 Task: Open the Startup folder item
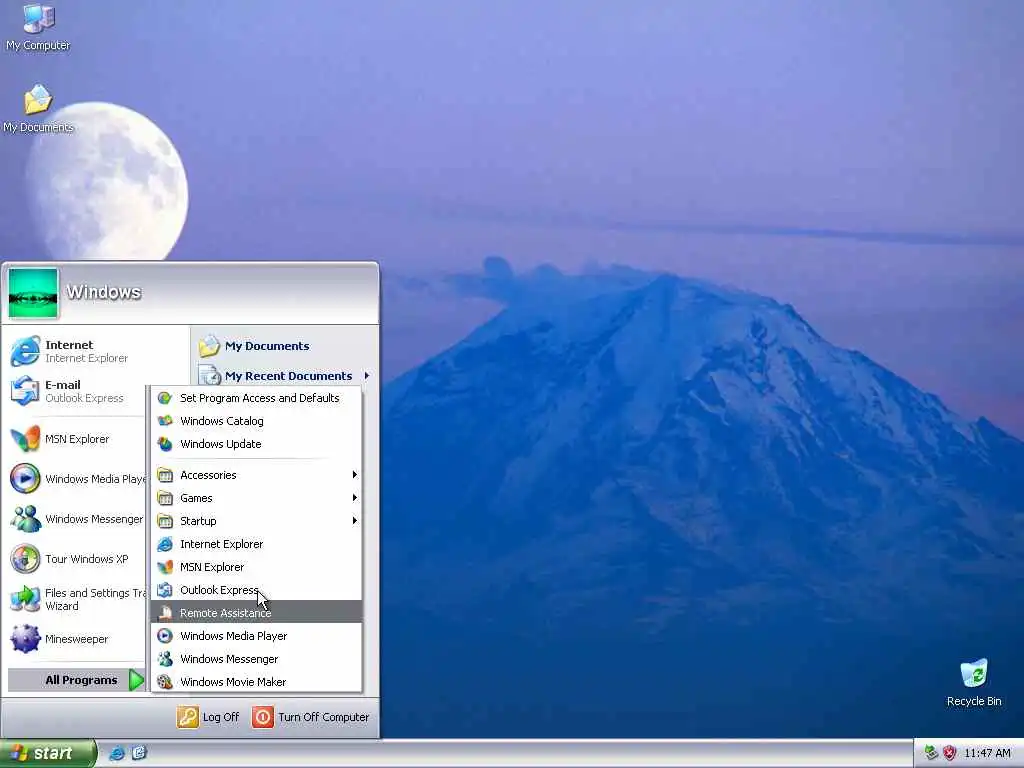257,521
